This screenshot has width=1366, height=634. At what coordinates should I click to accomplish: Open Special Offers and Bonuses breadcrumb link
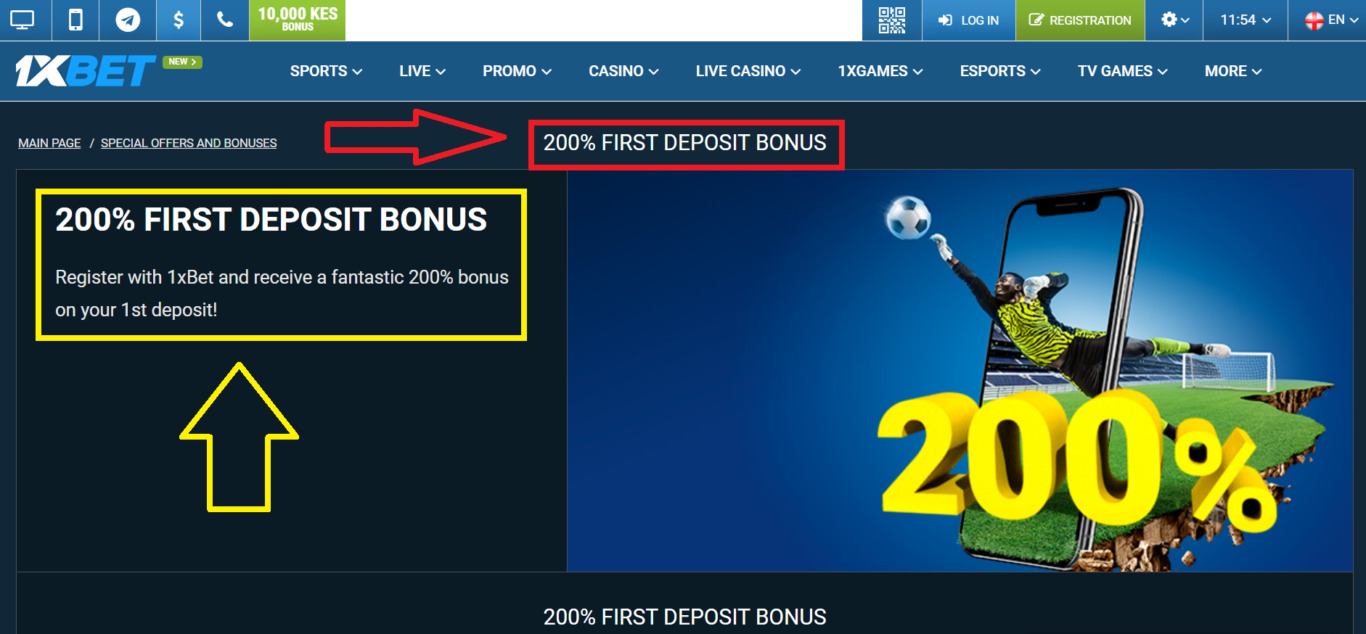[x=189, y=143]
